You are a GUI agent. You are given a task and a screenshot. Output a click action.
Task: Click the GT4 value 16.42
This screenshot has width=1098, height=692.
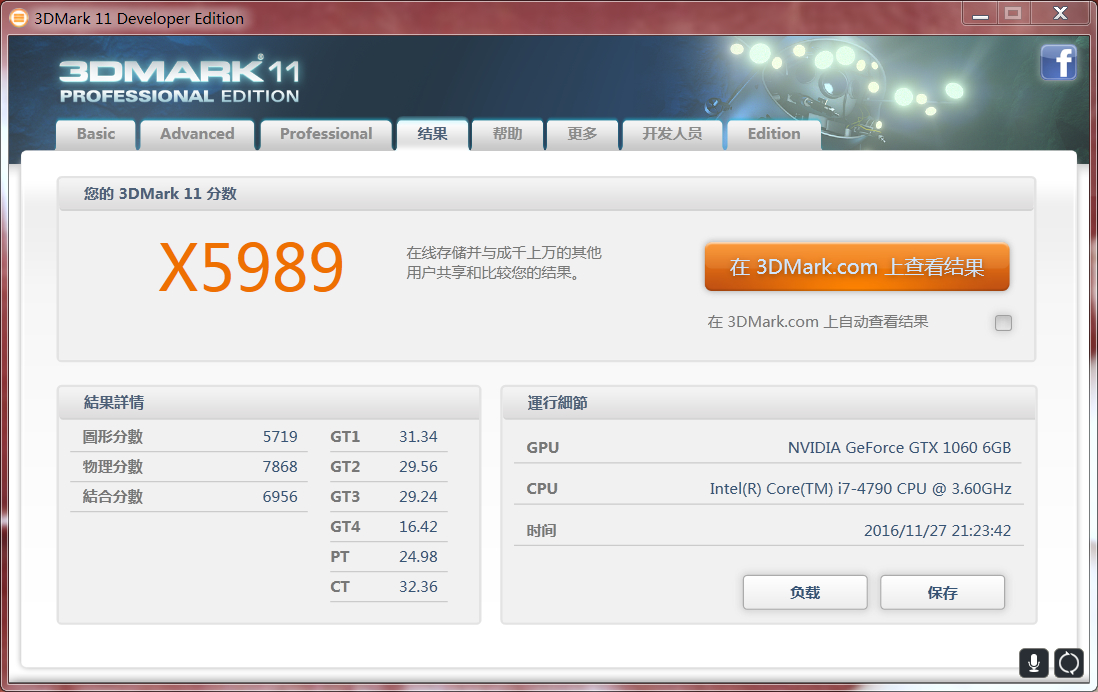point(418,527)
